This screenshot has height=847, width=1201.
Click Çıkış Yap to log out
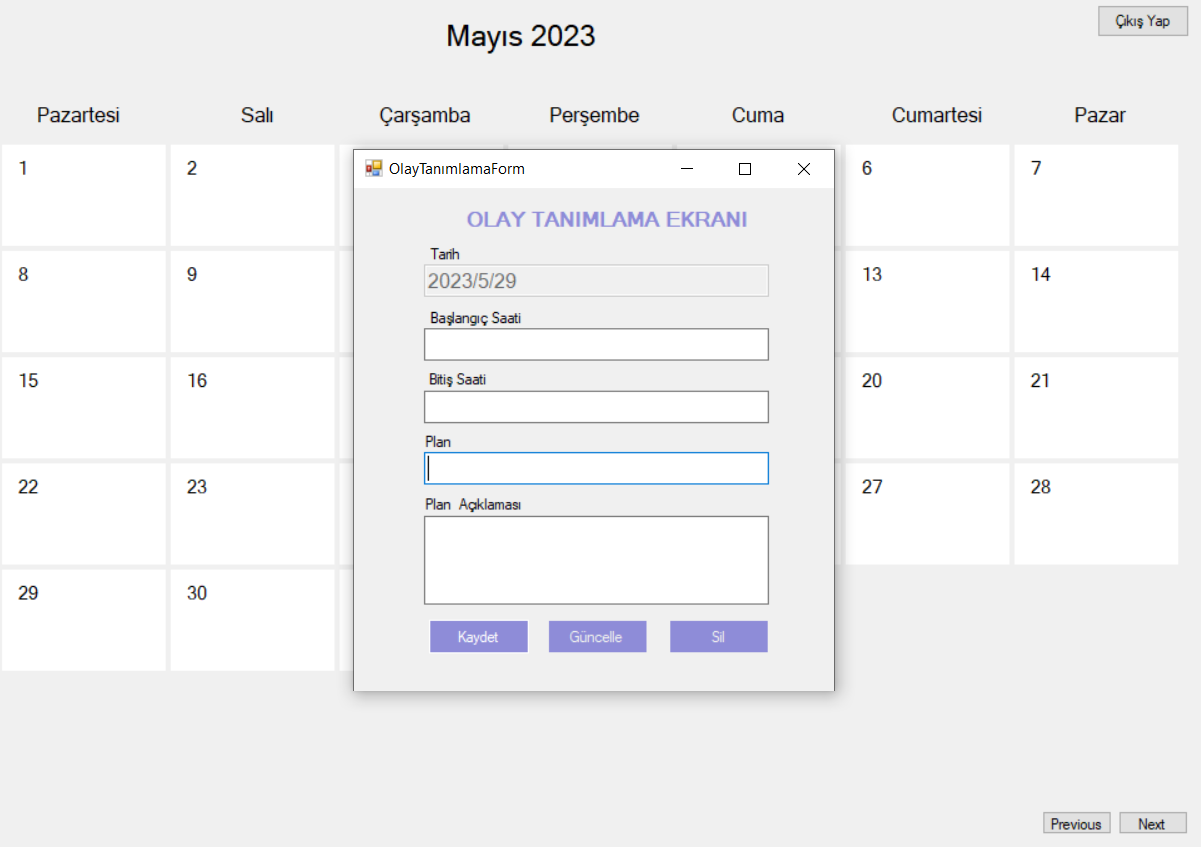pos(1142,21)
